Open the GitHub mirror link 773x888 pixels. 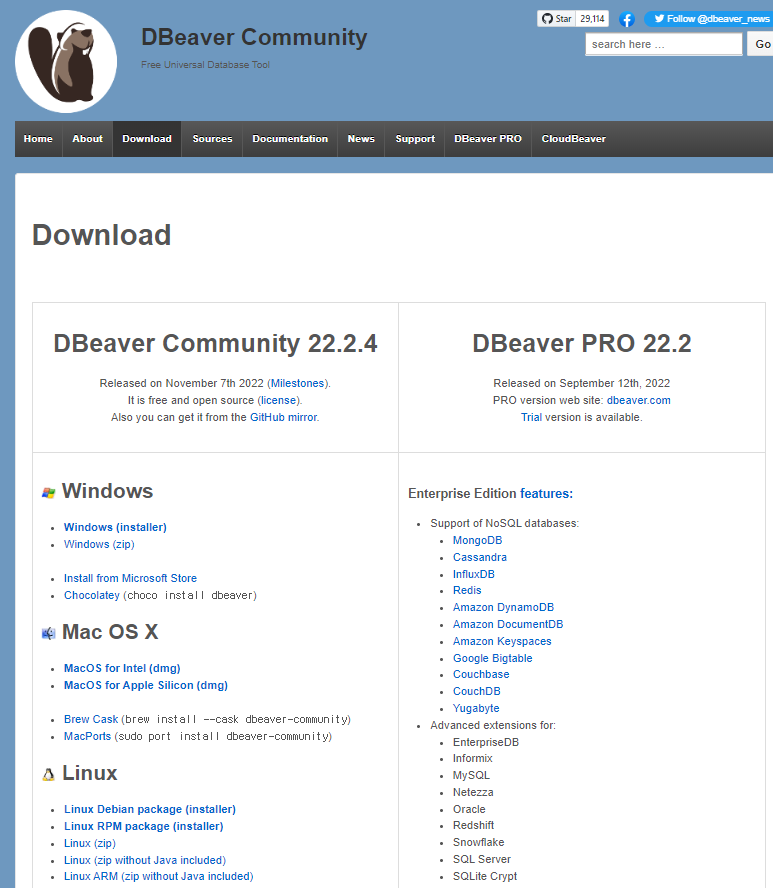283,417
